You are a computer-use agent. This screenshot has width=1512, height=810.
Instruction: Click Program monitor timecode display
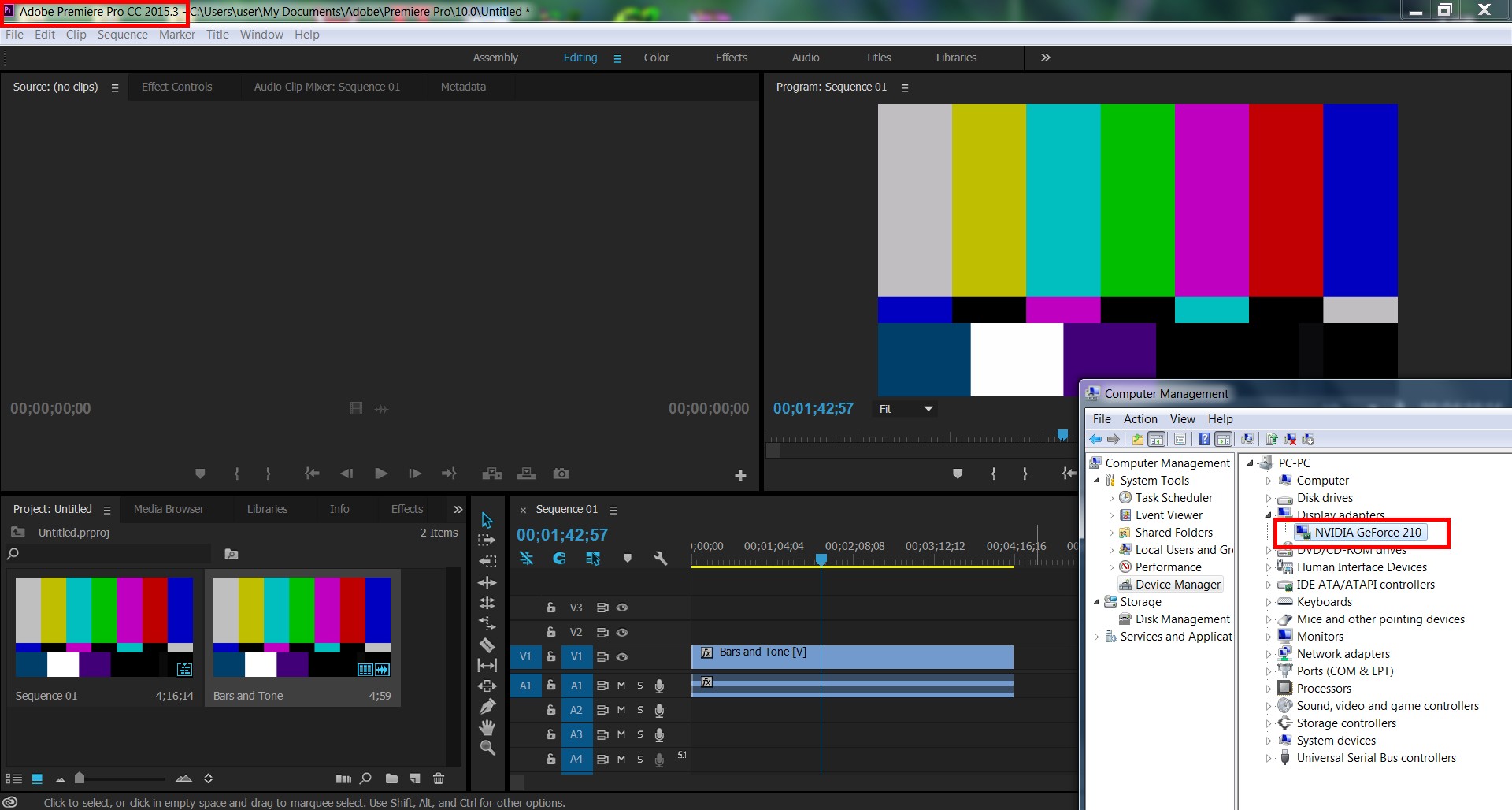pyautogui.click(x=813, y=409)
